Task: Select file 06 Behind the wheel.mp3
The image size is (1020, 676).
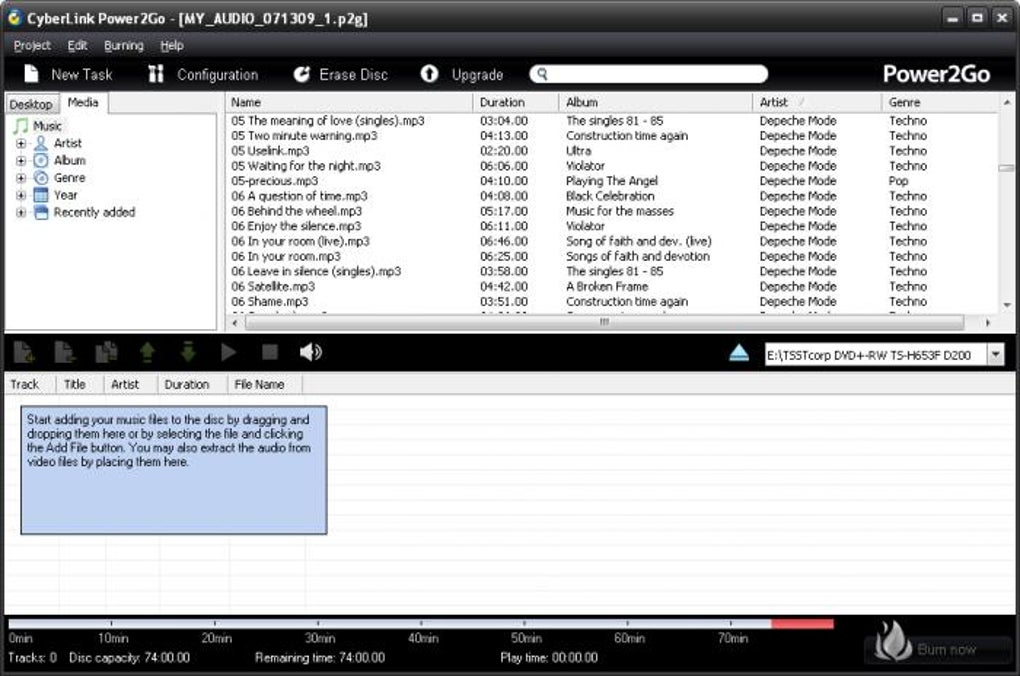Action: click(x=297, y=211)
